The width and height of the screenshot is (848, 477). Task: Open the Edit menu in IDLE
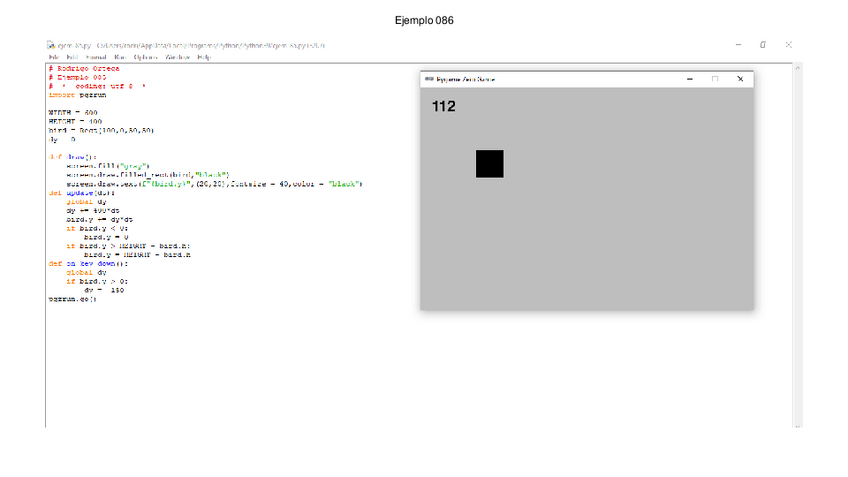pyautogui.click(x=72, y=57)
